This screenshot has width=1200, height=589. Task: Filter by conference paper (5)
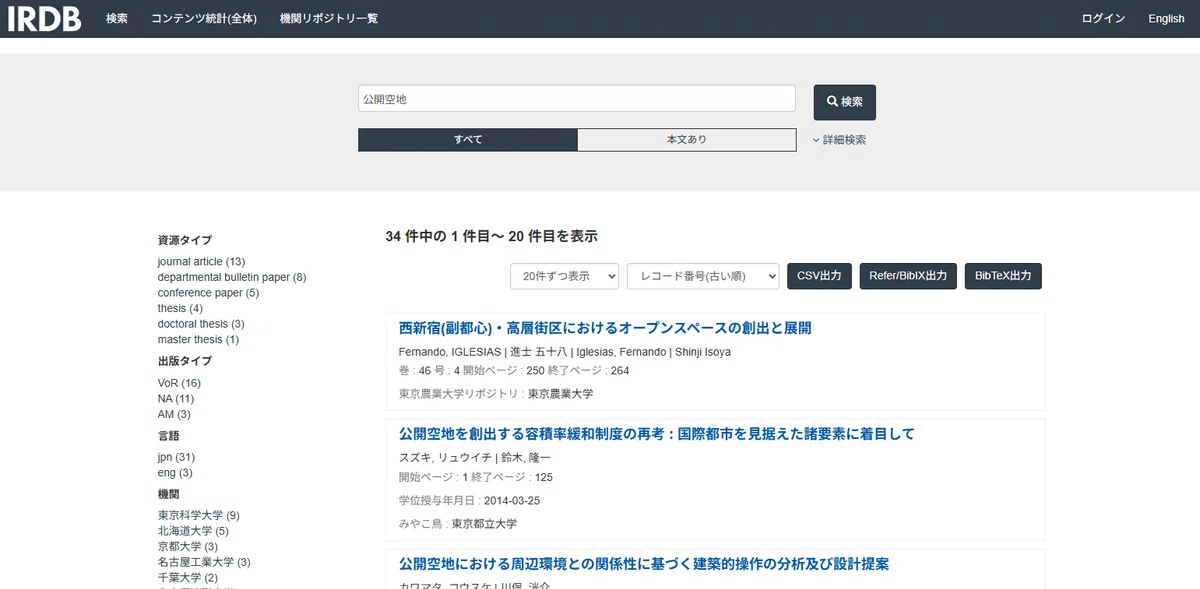208,293
